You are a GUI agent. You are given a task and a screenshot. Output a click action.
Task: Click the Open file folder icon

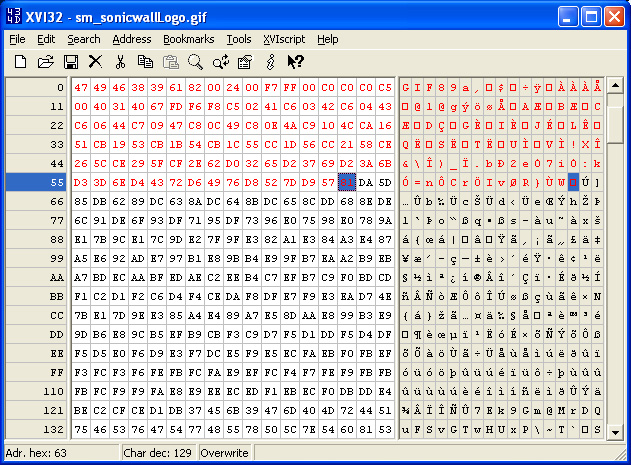45,62
